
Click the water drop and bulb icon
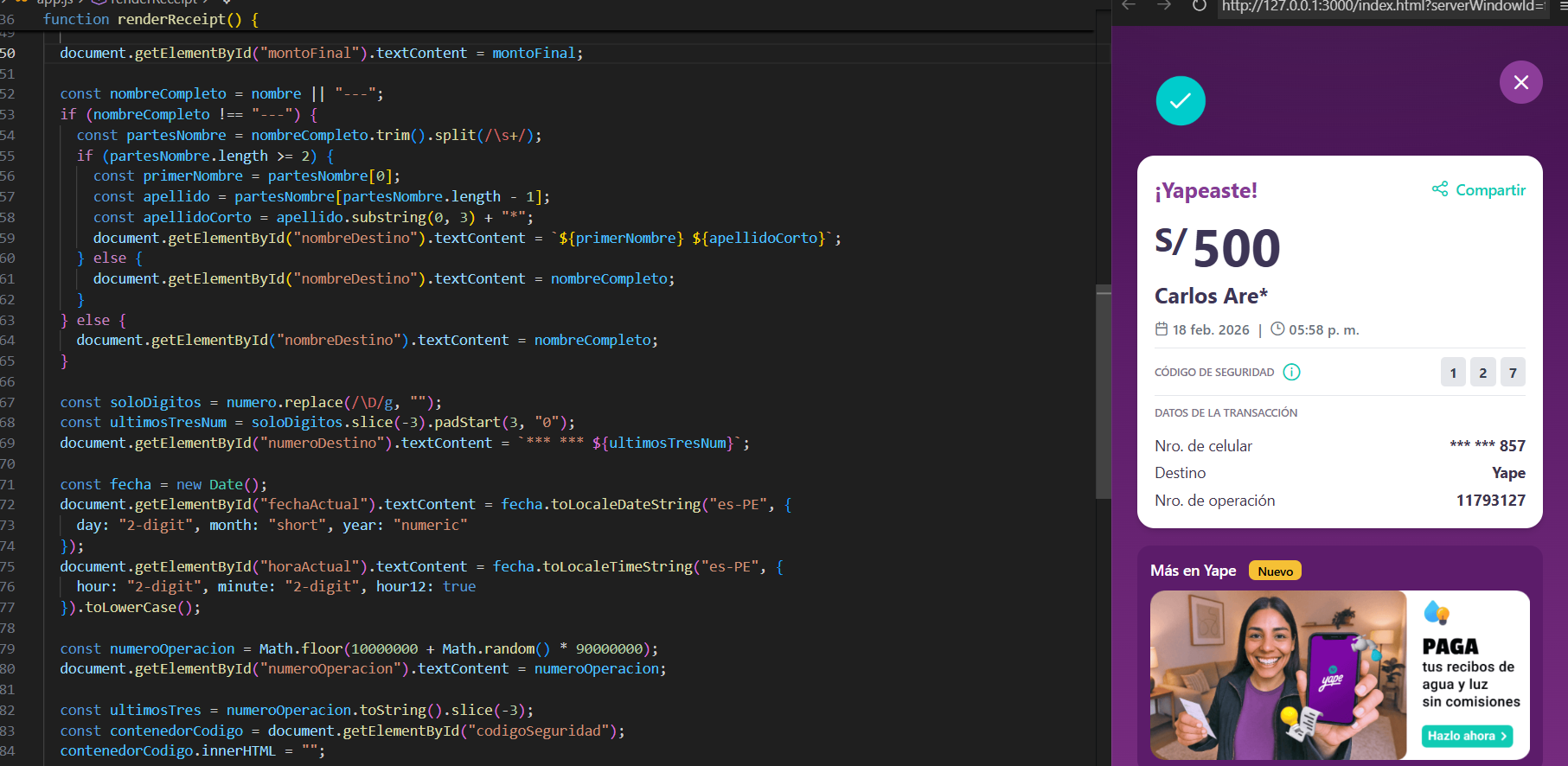pyautogui.click(x=1436, y=613)
